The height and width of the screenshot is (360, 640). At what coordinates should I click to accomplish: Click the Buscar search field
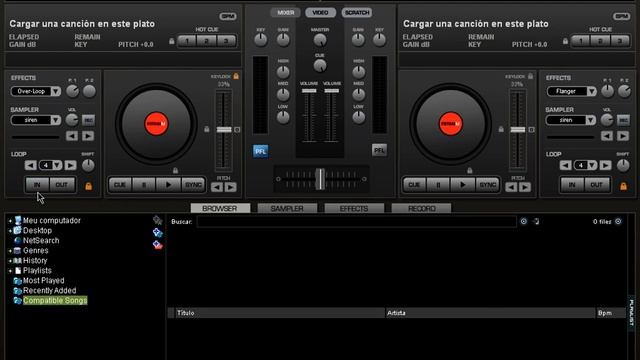356,222
